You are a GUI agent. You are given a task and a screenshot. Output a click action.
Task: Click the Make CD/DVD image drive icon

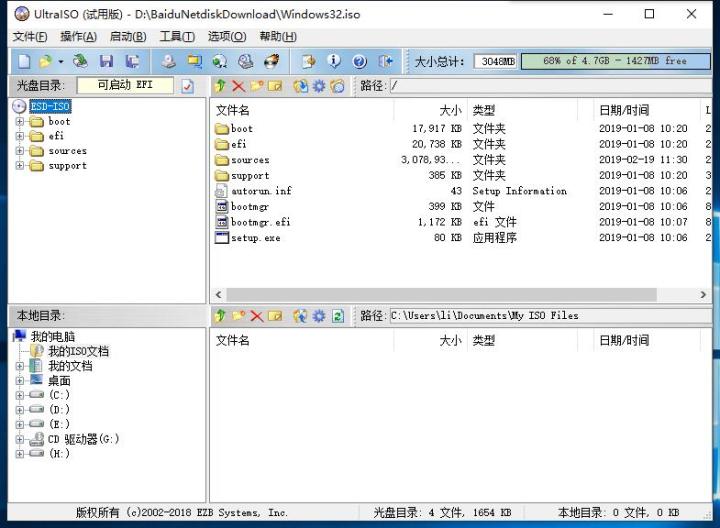tap(169, 61)
